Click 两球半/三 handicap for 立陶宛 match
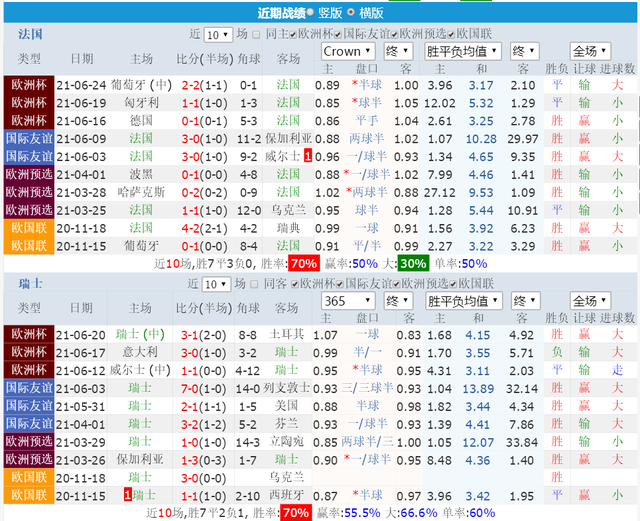Screen dimensions: 640x521 [x=367, y=442]
